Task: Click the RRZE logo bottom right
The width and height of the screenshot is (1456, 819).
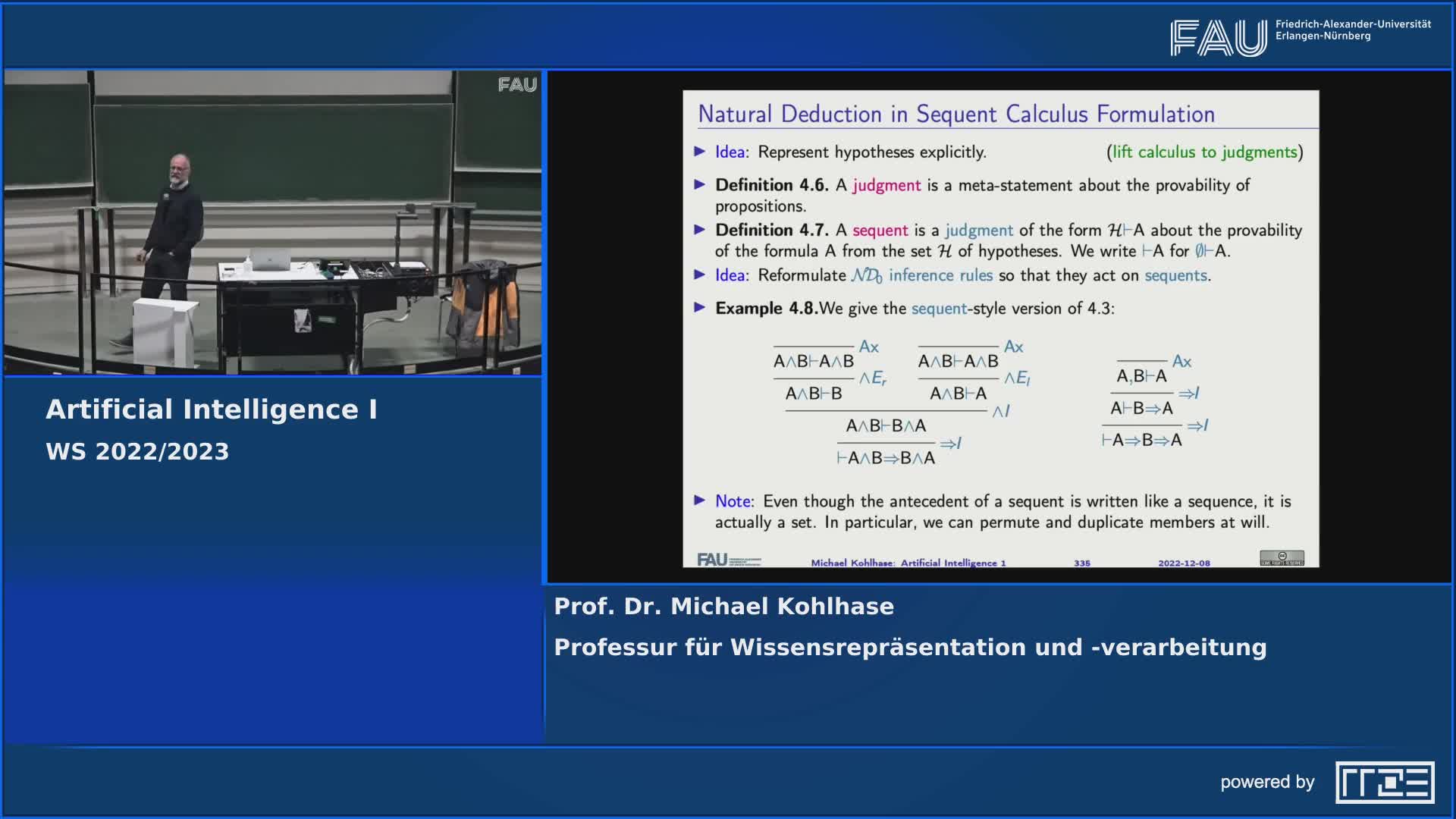Action: click(x=1385, y=782)
